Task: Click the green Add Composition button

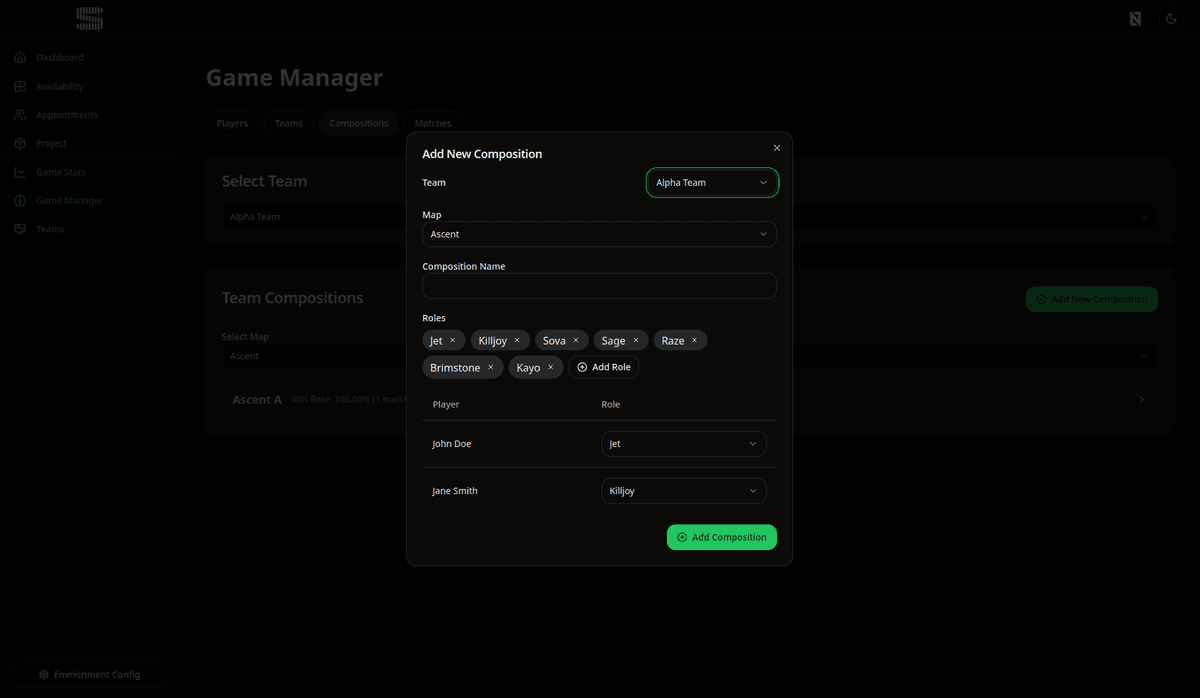Action: coord(722,537)
